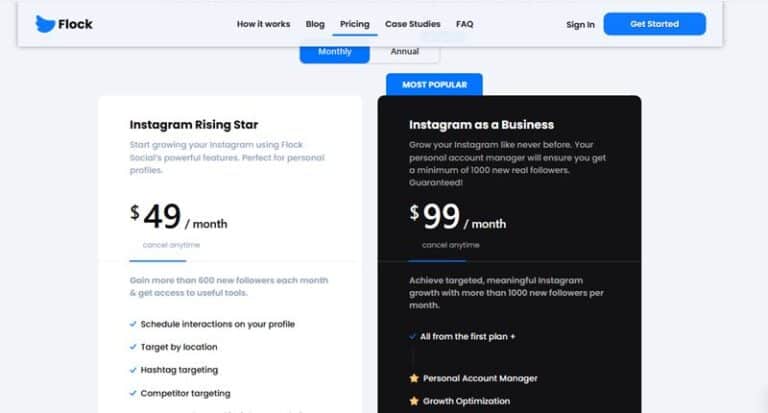
Task: Click checkmark next to Competitor targeting
Action: coord(133,393)
